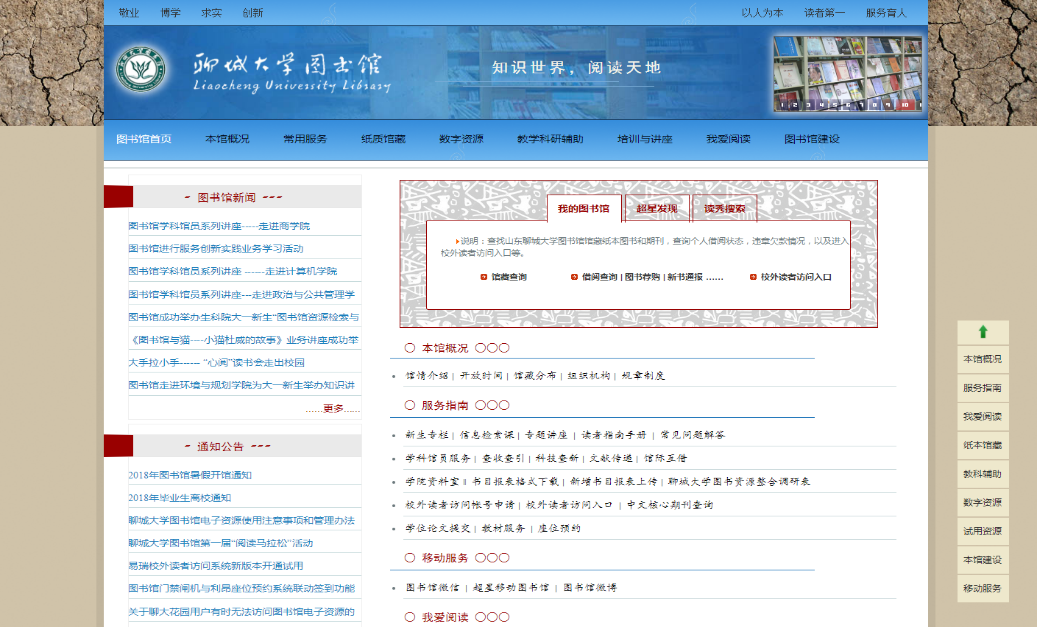Click 我爱阅读 in the floating side panel
This screenshot has height=627, width=1037.
983,417
